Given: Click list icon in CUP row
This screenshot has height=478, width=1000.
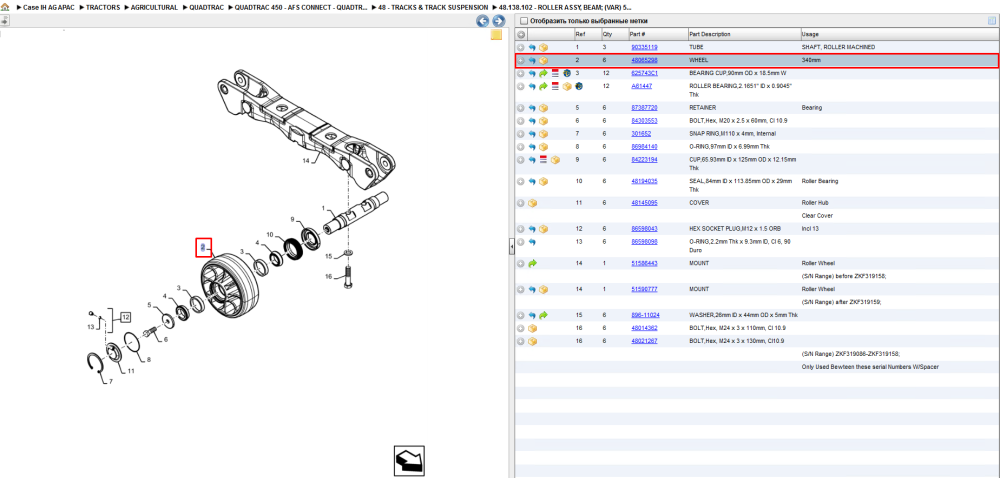Looking at the screenshot, I should pyautogui.click(x=543, y=159).
